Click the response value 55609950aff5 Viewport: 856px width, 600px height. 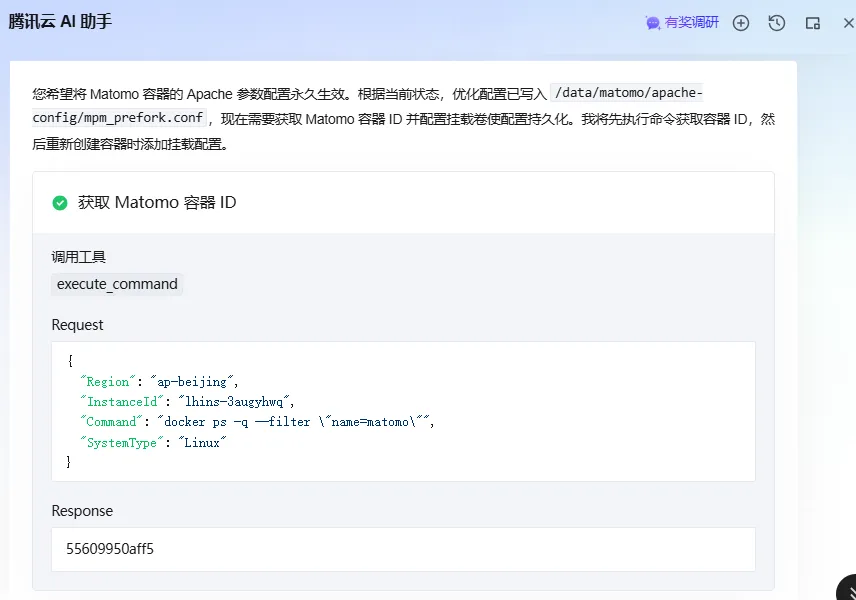pyautogui.click(x=110, y=549)
